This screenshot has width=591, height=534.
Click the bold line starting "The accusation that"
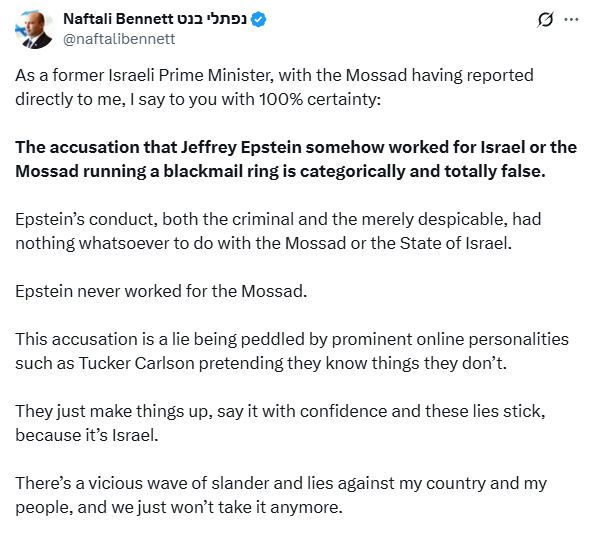tap(296, 159)
